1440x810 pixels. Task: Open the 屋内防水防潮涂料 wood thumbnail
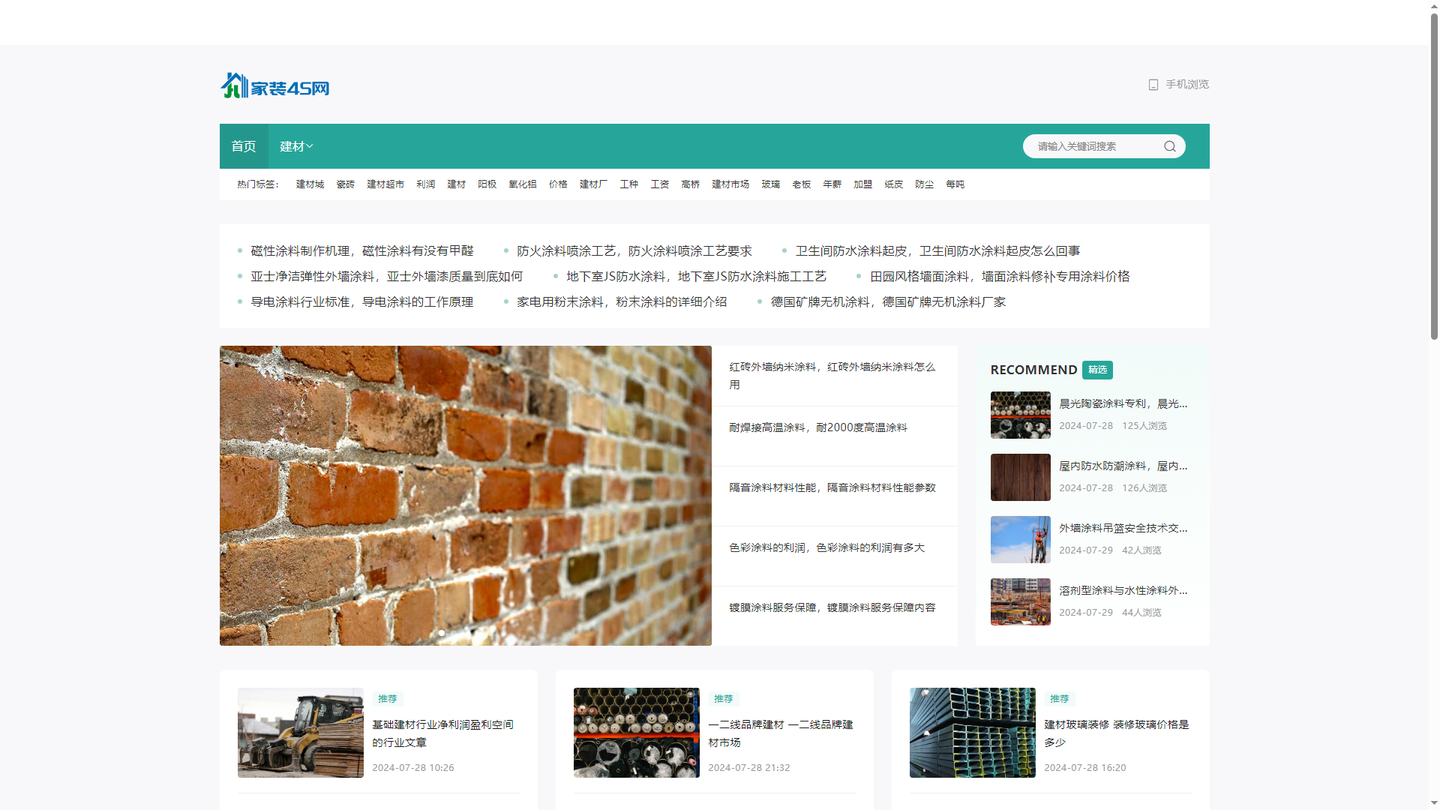1021,477
